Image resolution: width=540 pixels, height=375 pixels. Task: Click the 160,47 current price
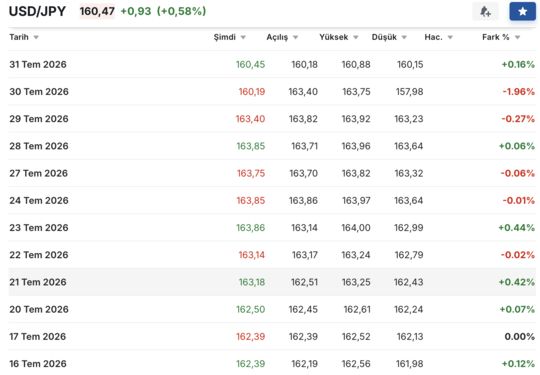tap(97, 11)
